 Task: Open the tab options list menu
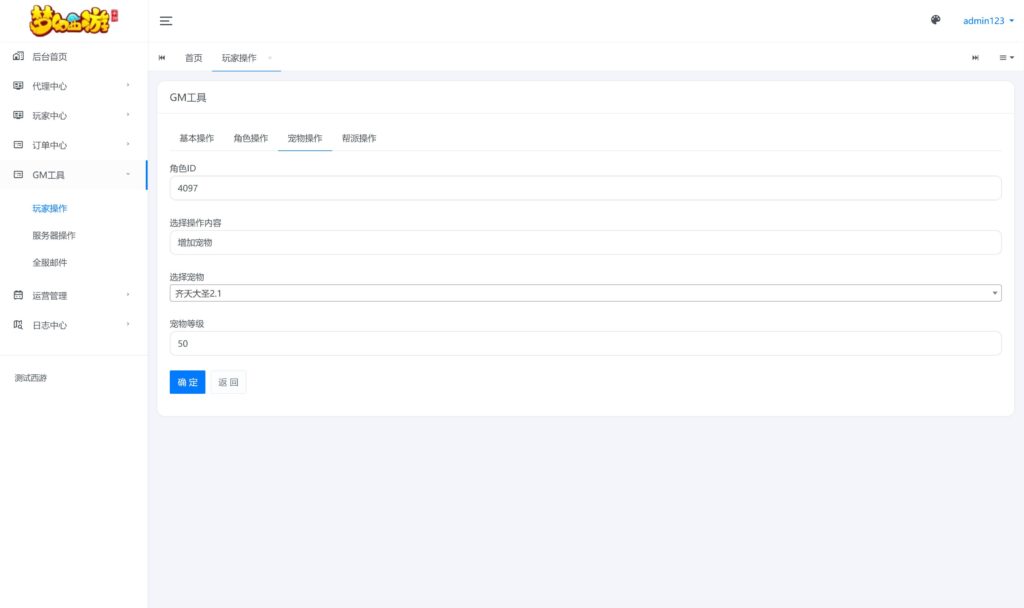pyautogui.click(x=1006, y=58)
